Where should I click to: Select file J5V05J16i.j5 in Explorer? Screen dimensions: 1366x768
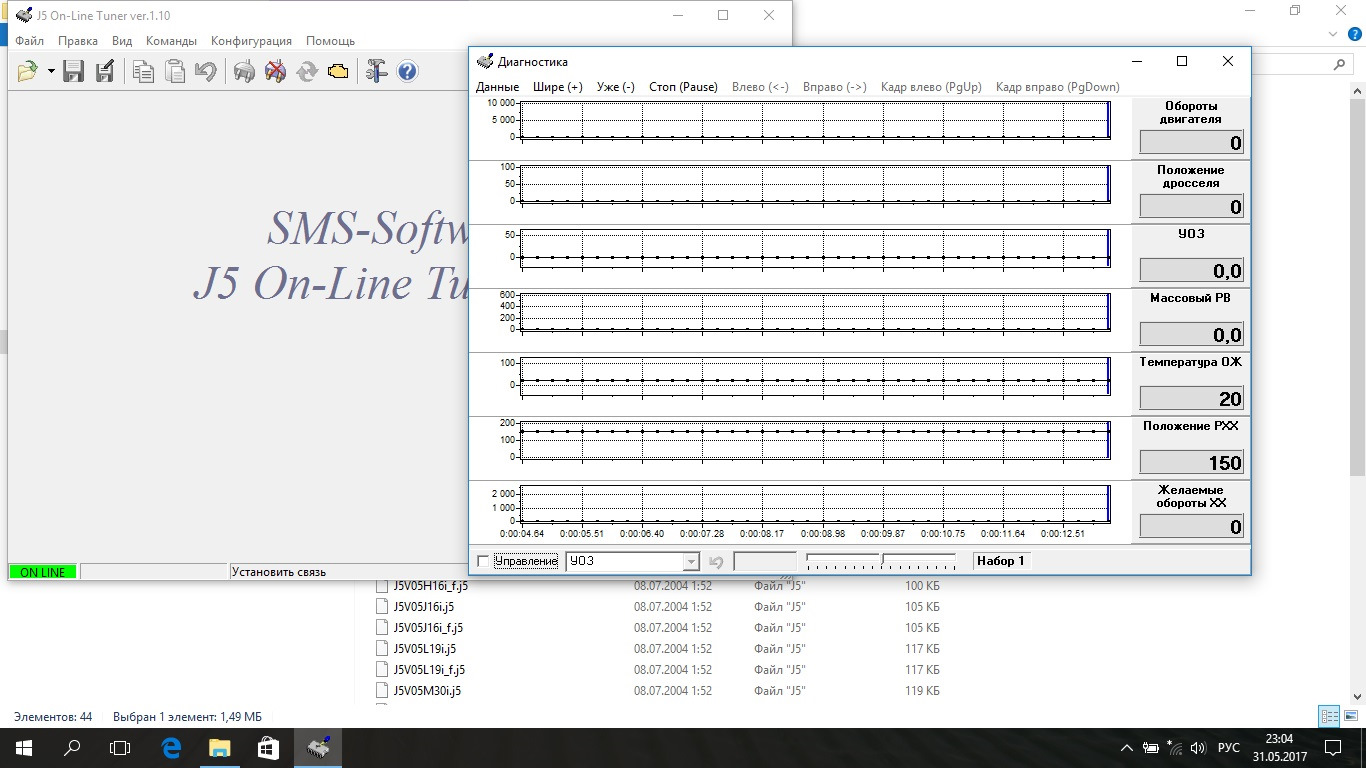point(424,607)
